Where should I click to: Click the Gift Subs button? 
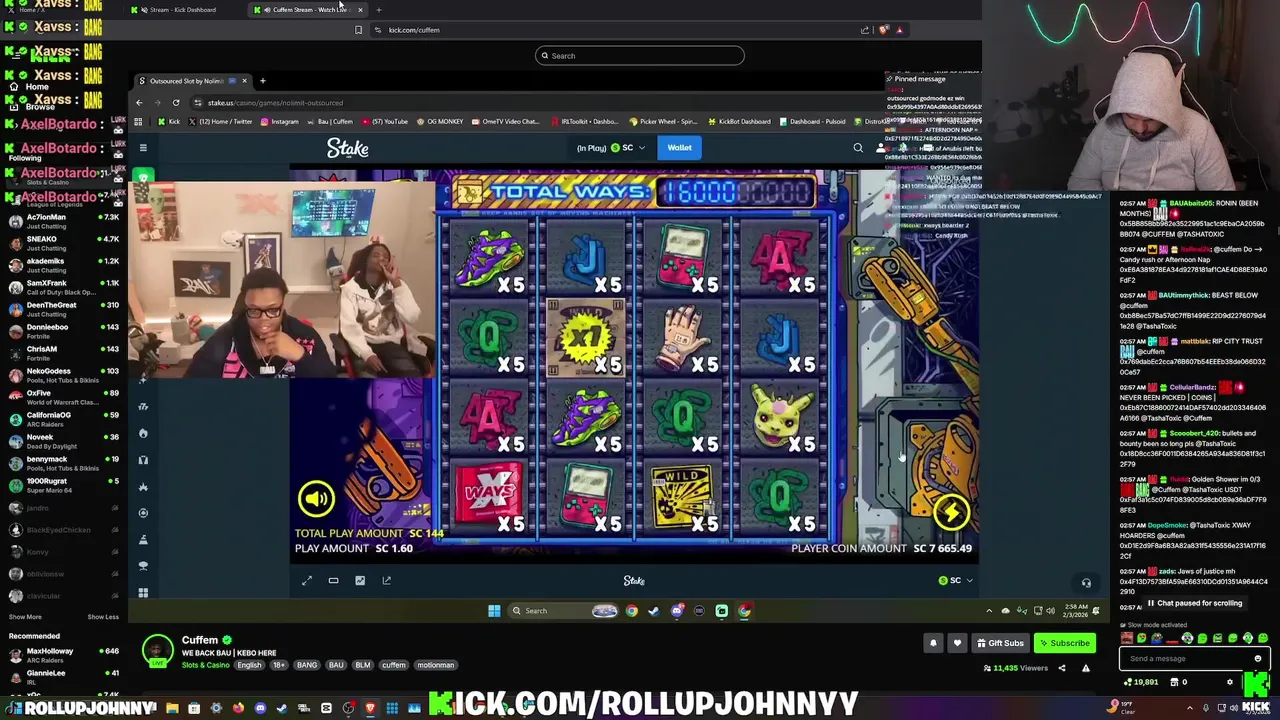1000,643
